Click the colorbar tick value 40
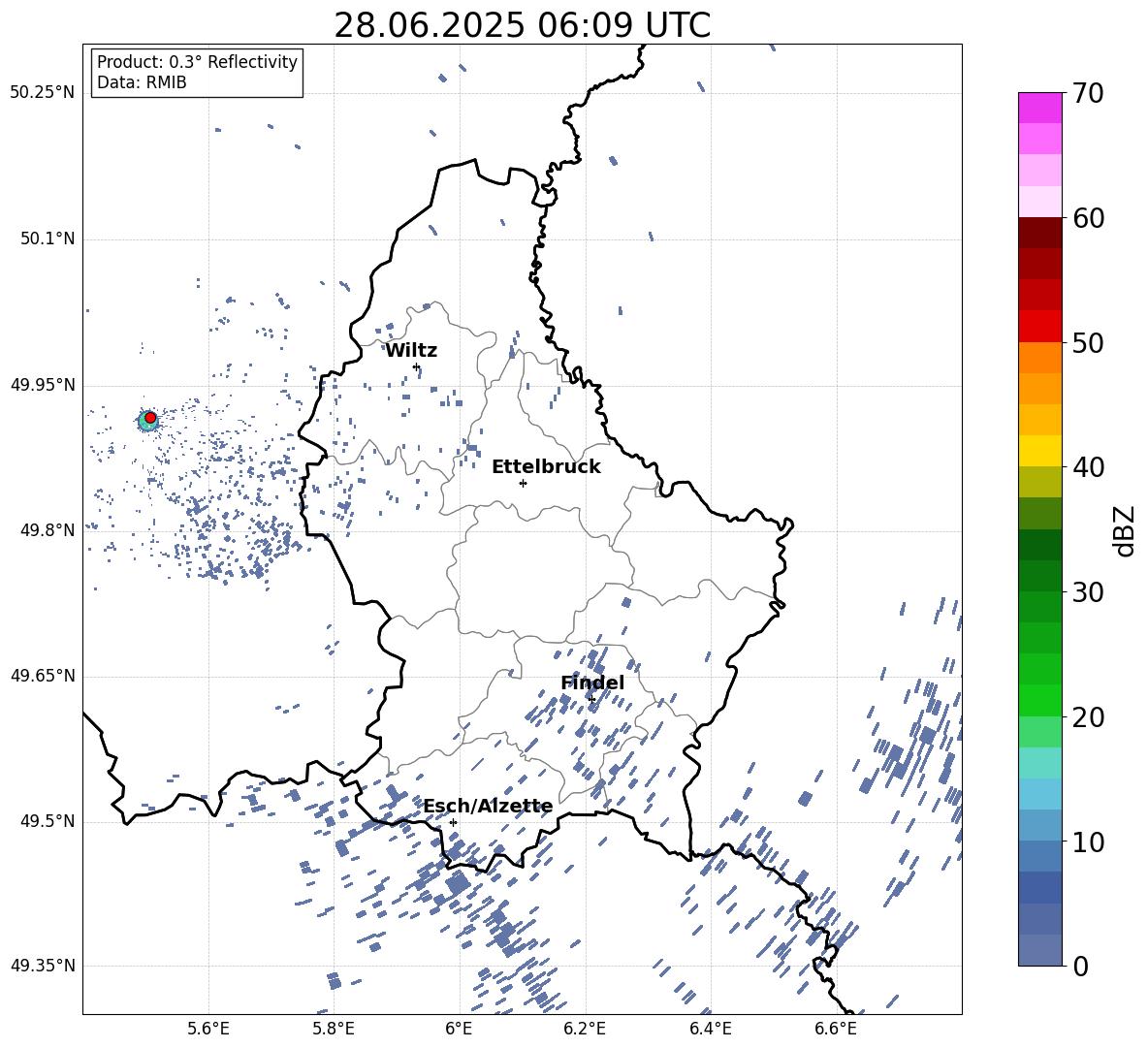Screen dimensions: 1148x1048 click(x=1088, y=467)
